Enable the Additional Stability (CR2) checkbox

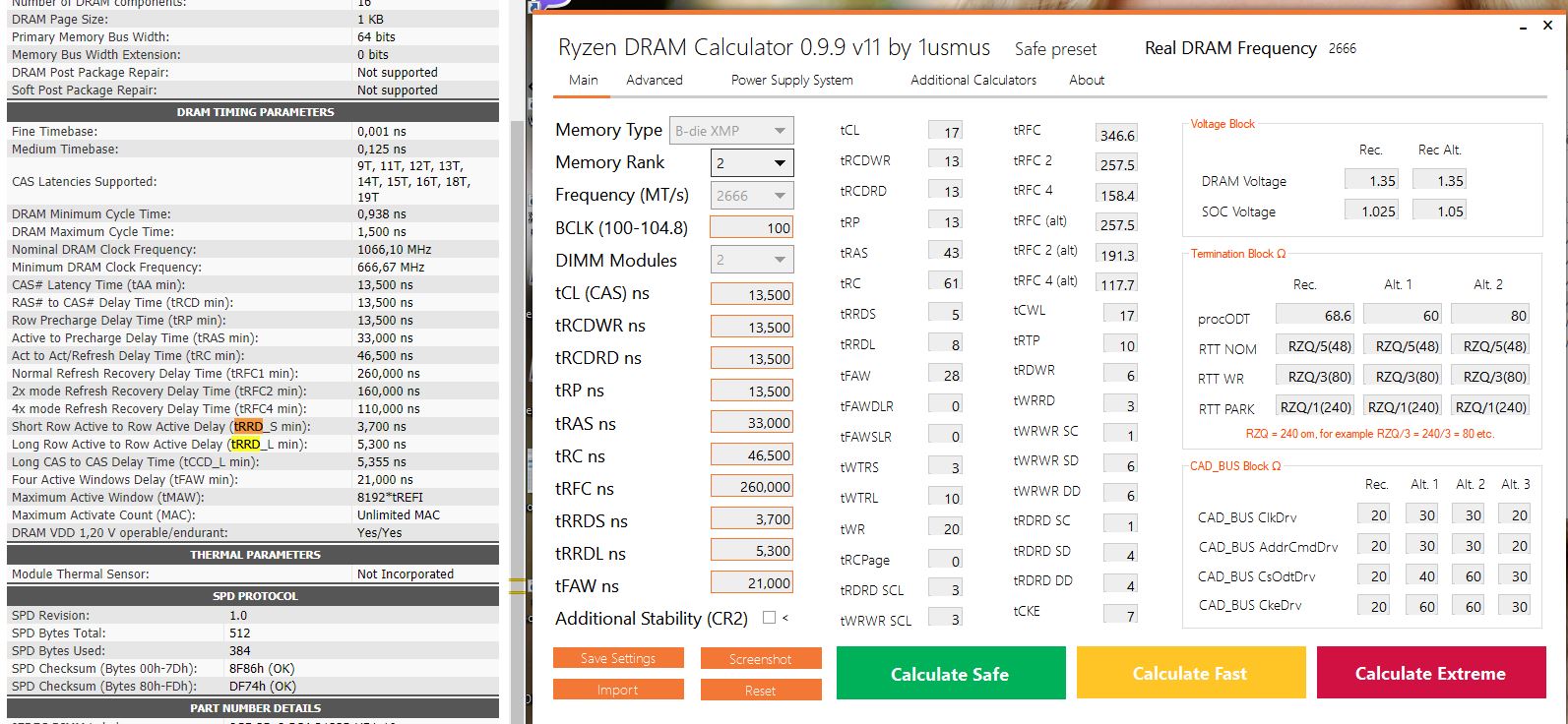pyautogui.click(x=769, y=618)
